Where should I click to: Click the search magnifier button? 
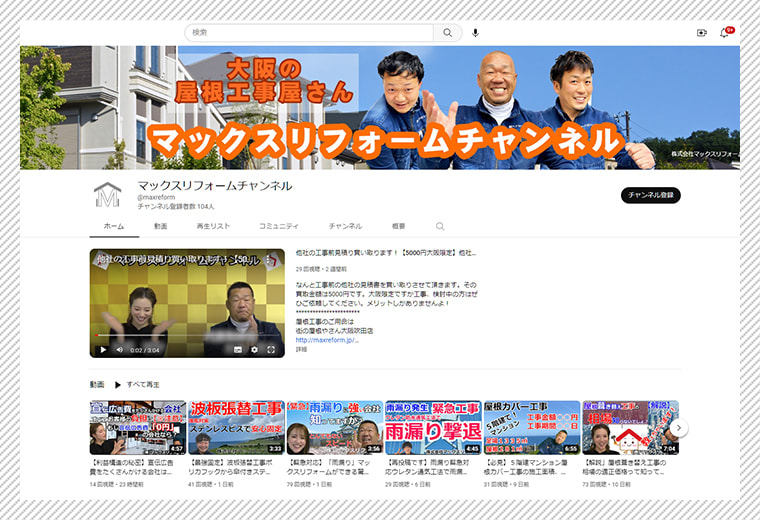coord(447,33)
